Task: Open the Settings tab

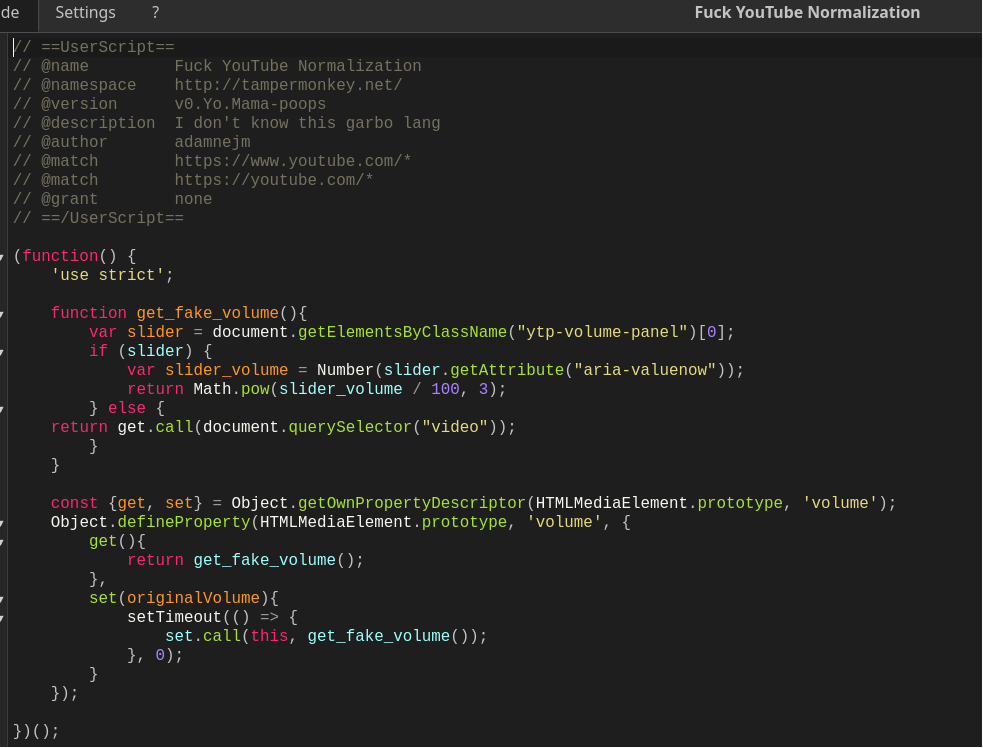Action: tap(85, 13)
